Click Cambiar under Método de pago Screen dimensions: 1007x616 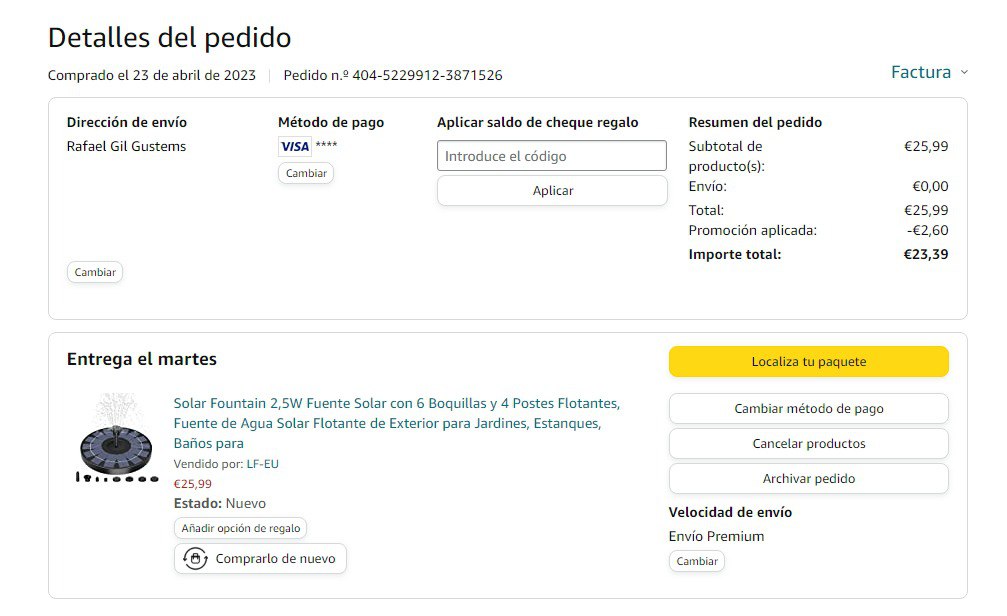coord(306,173)
